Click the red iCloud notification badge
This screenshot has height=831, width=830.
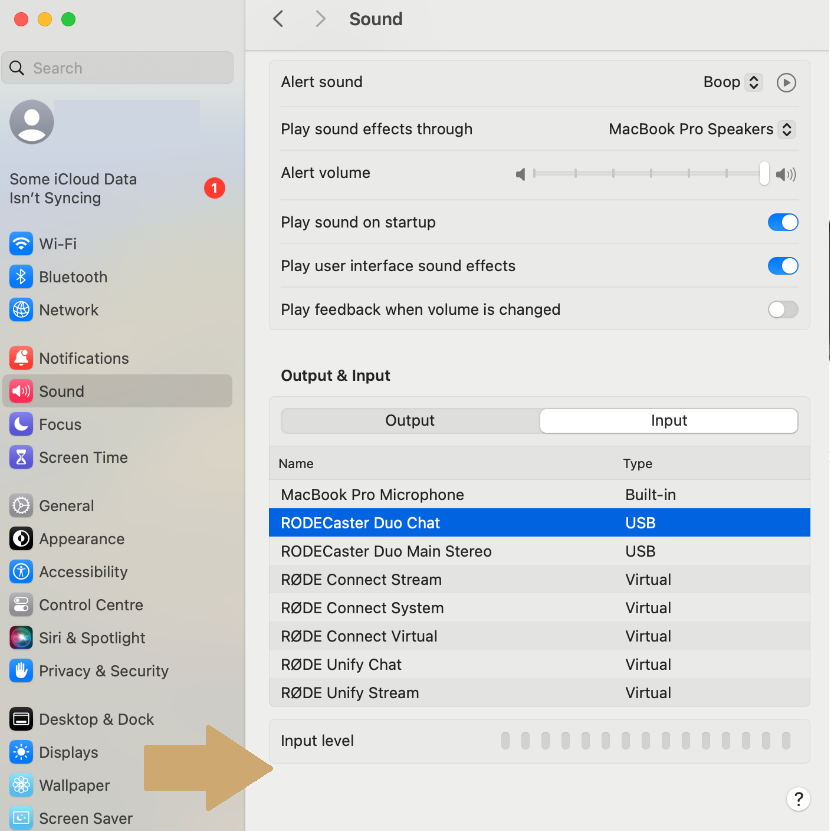[x=214, y=188]
